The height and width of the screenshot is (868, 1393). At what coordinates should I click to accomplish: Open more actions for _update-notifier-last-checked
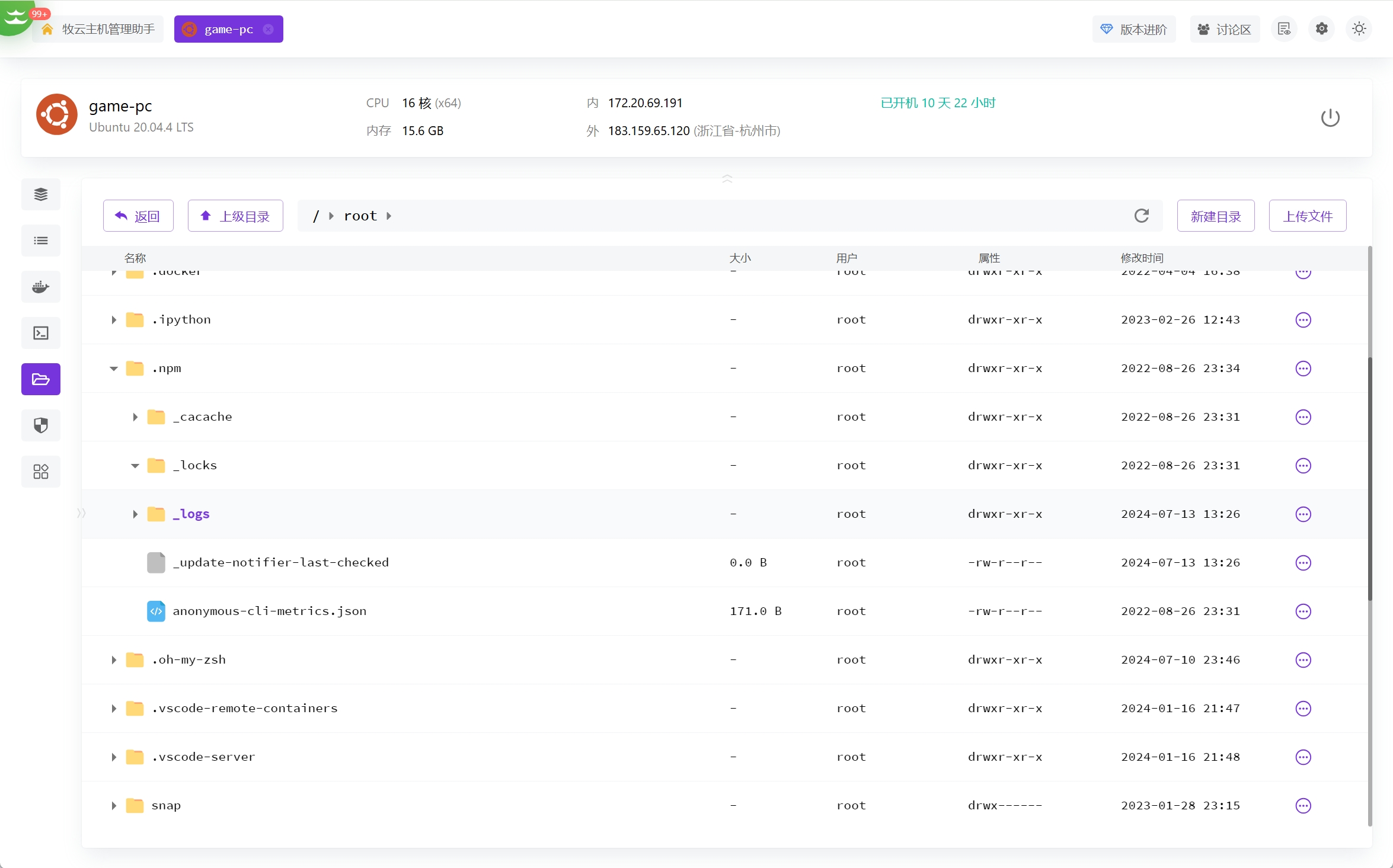(1303, 563)
